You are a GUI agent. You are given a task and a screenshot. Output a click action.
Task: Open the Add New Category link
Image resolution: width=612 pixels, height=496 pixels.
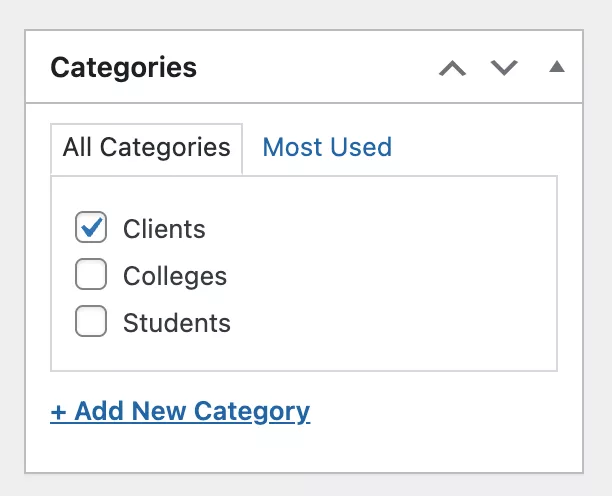180,412
